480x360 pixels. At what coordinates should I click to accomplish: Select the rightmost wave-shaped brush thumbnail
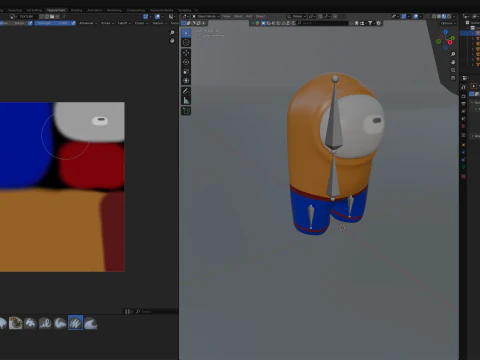pos(90,323)
